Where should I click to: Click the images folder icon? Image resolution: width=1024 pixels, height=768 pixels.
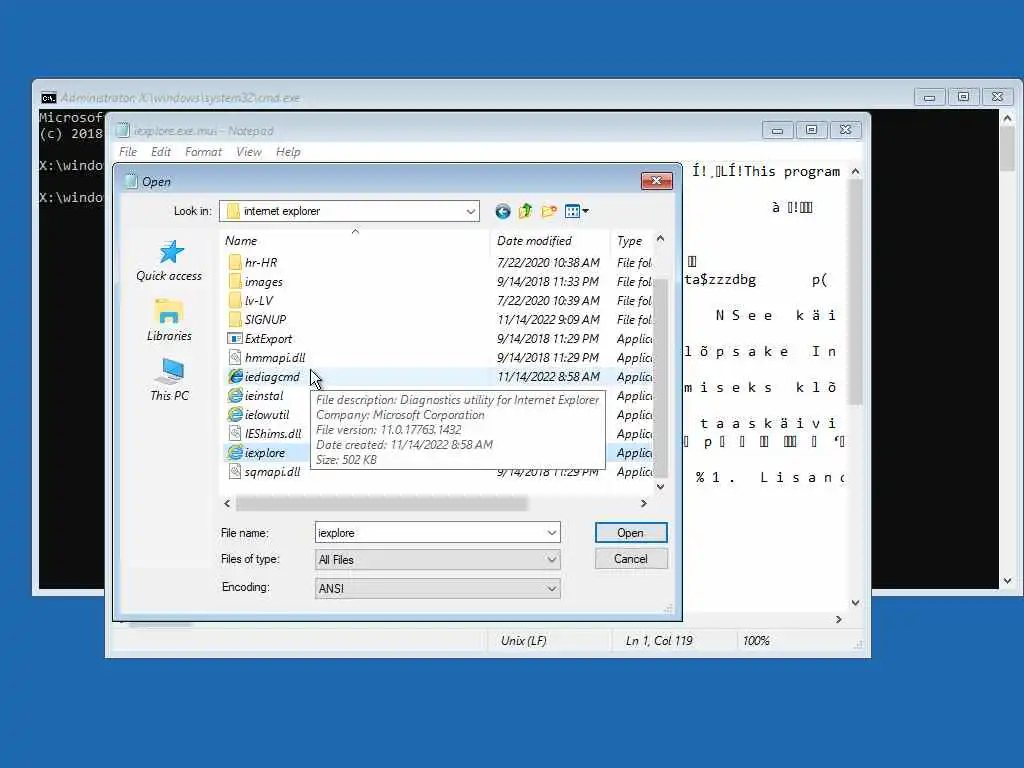point(235,281)
